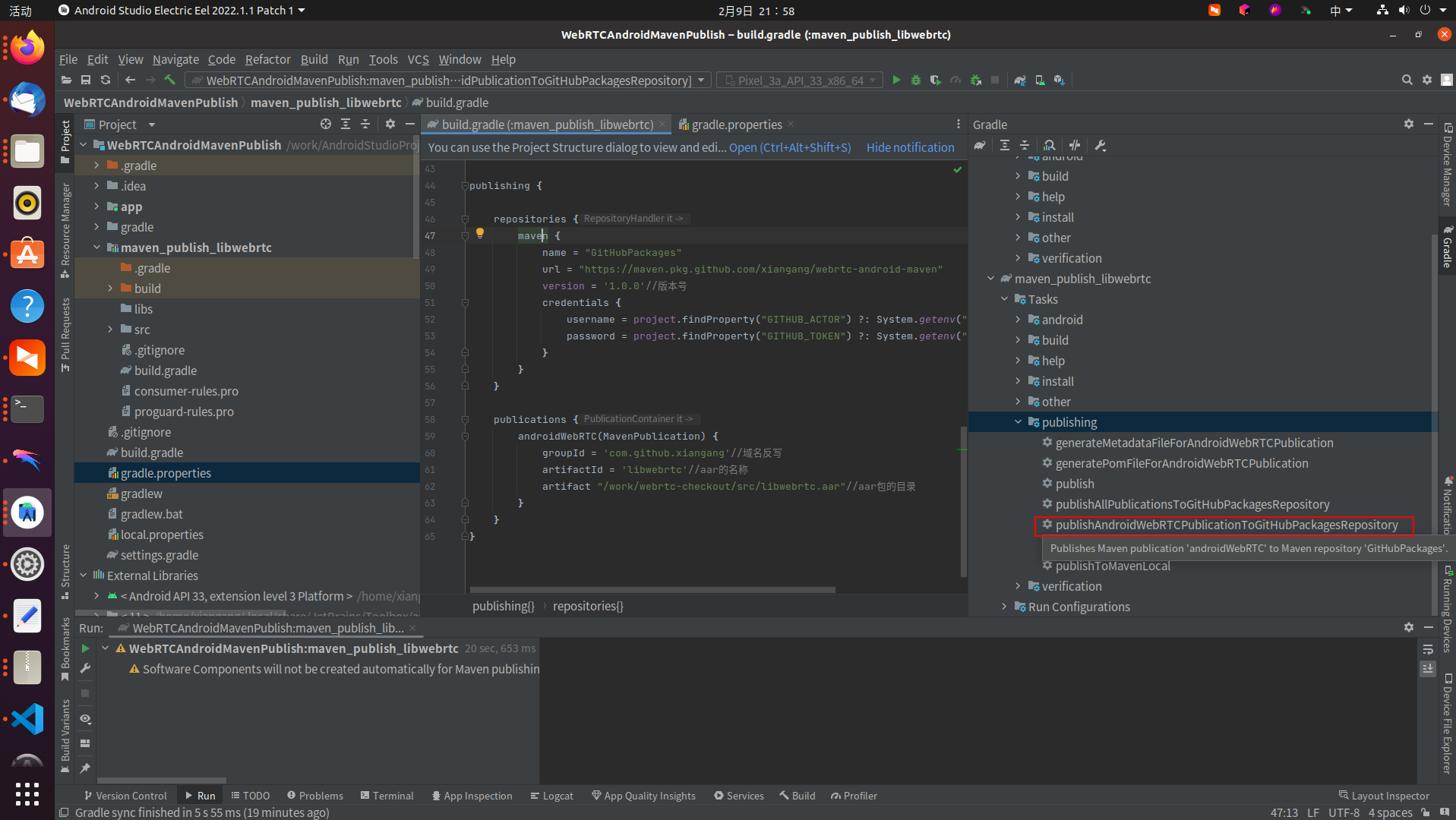The image size is (1456, 820).
Task: Open the run configuration dropdown
Action: [x=447, y=80]
